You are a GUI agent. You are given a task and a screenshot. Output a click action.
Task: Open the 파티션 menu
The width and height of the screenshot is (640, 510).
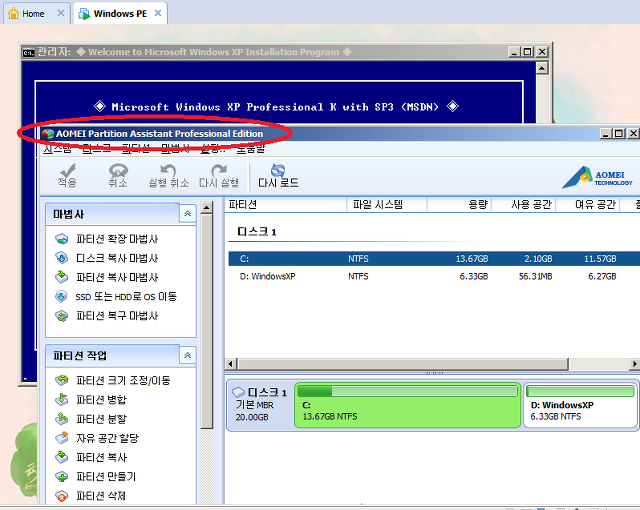pyautogui.click(x=136, y=149)
